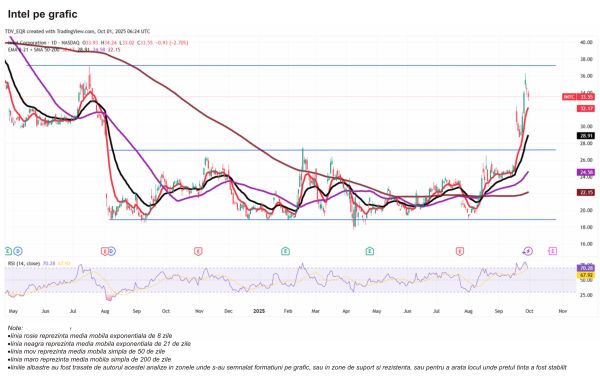The height and width of the screenshot is (379, 600).
Task: Click the Apr label on the time axis
Action: click(x=346, y=311)
